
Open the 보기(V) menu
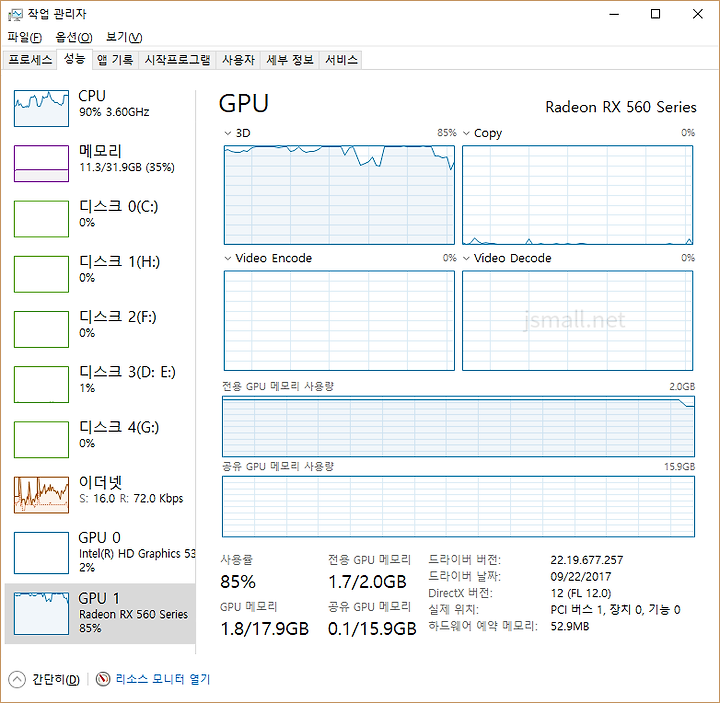(x=124, y=37)
